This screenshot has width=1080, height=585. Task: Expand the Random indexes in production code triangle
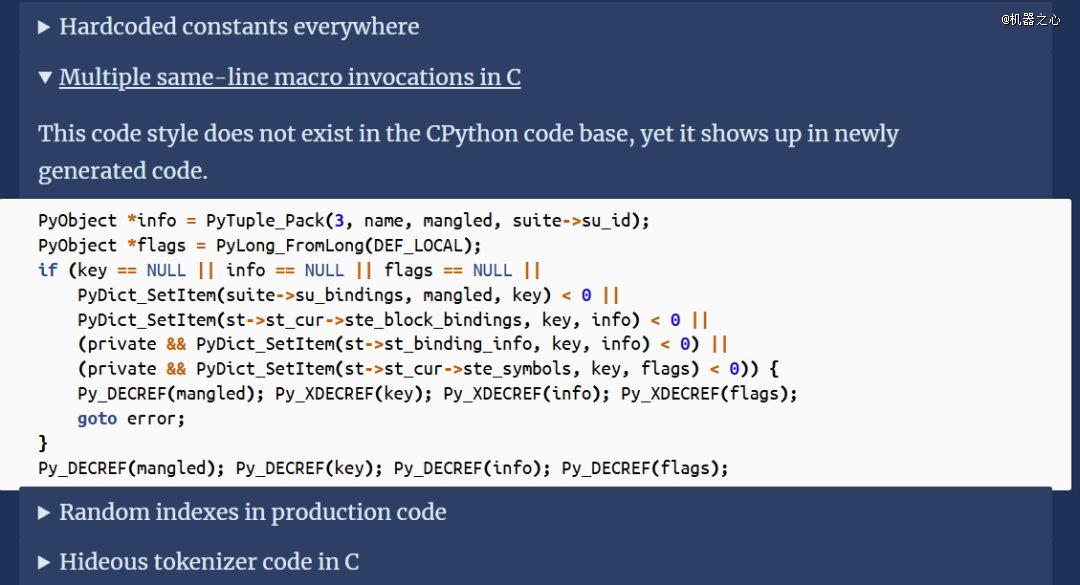[x=44, y=513]
